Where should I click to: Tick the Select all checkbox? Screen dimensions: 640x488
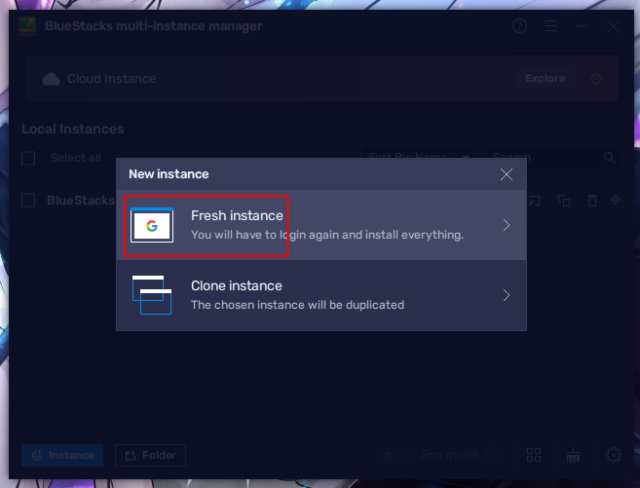click(x=29, y=158)
